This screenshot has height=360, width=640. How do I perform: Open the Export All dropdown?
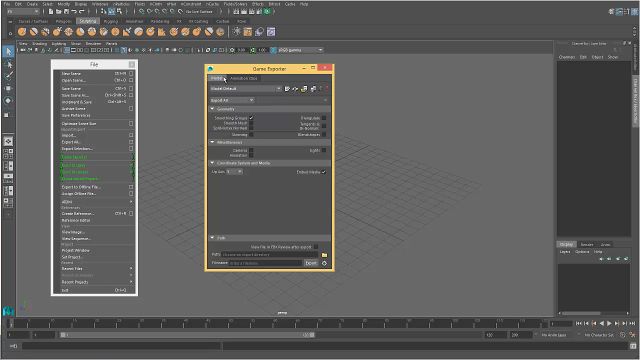[x=232, y=100]
